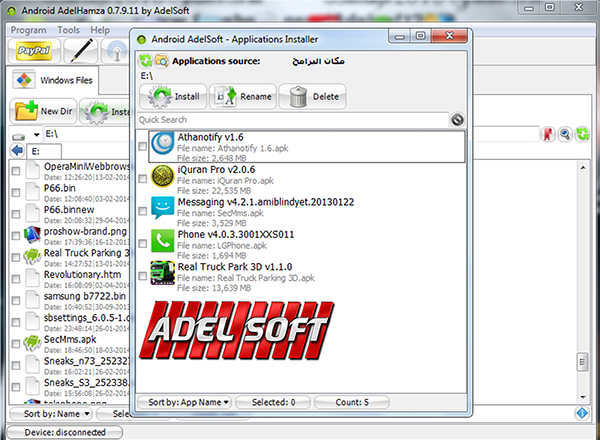This screenshot has height=440, width=600.
Task: Check the OperaMiniWebbrowser file checkbox
Action: [x=16, y=171]
